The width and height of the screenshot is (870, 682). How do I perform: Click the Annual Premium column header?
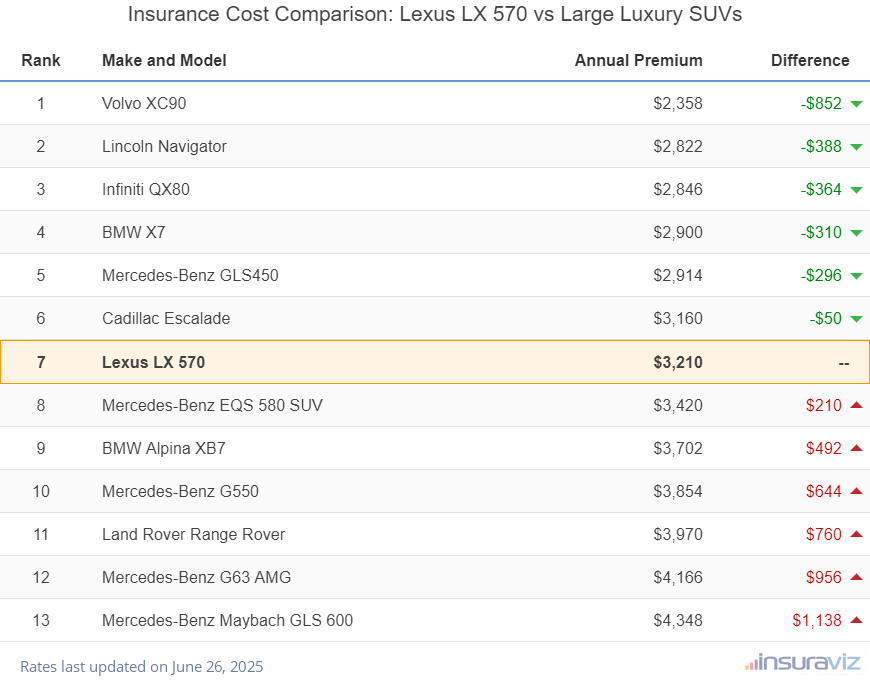[639, 60]
